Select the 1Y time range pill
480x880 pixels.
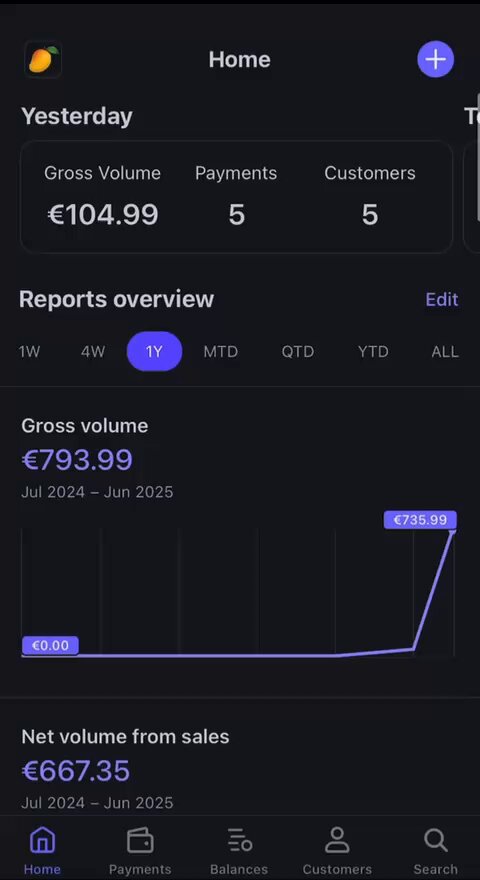[x=154, y=351]
